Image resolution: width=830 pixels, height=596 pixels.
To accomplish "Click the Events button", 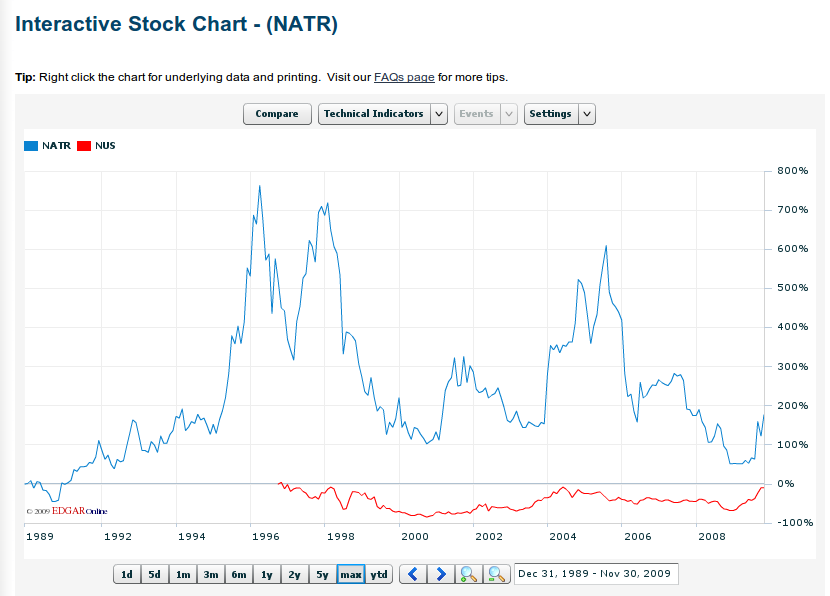I will click(x=477, y=114).
